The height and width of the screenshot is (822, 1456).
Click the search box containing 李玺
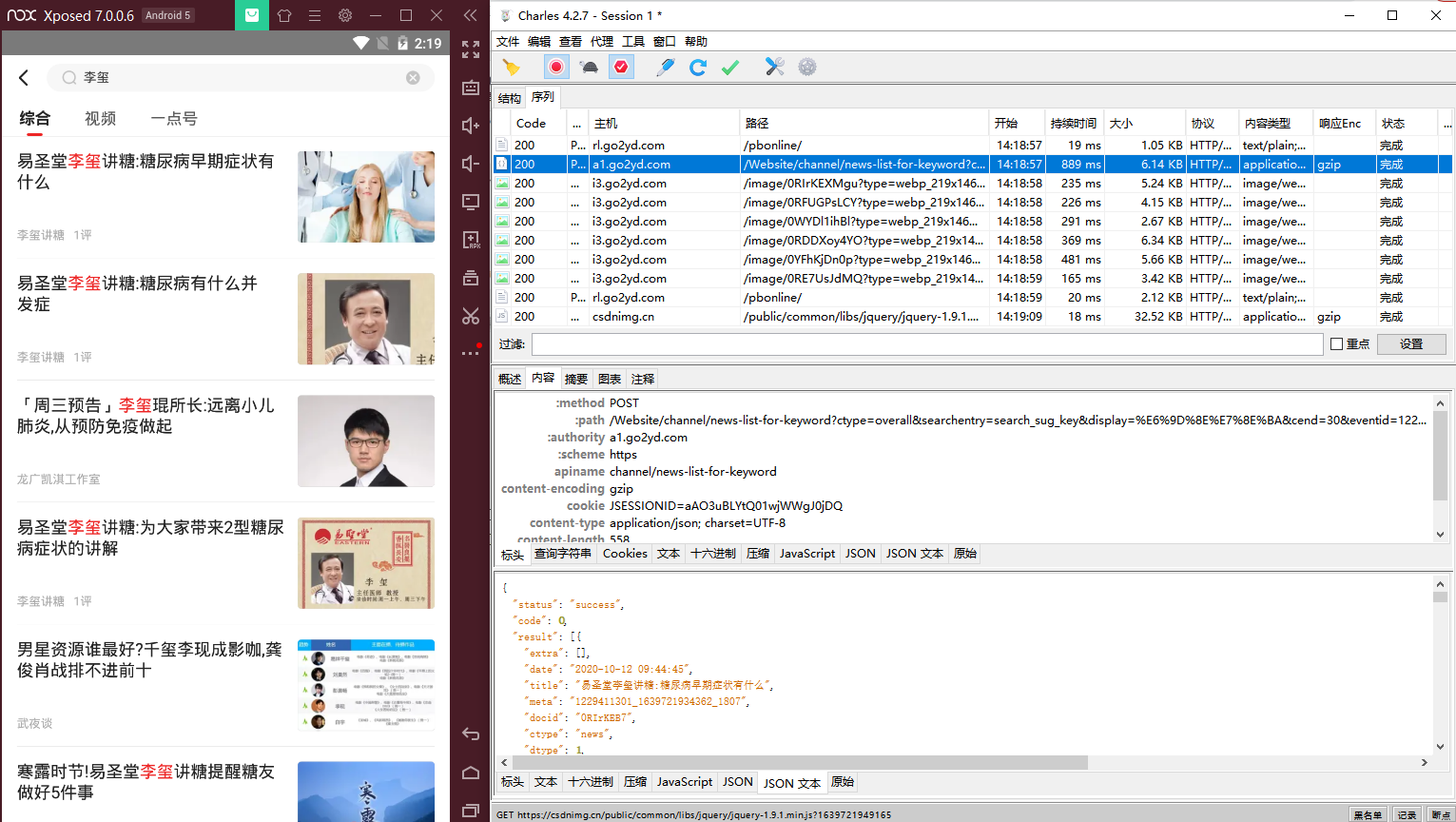click(242, 78)
